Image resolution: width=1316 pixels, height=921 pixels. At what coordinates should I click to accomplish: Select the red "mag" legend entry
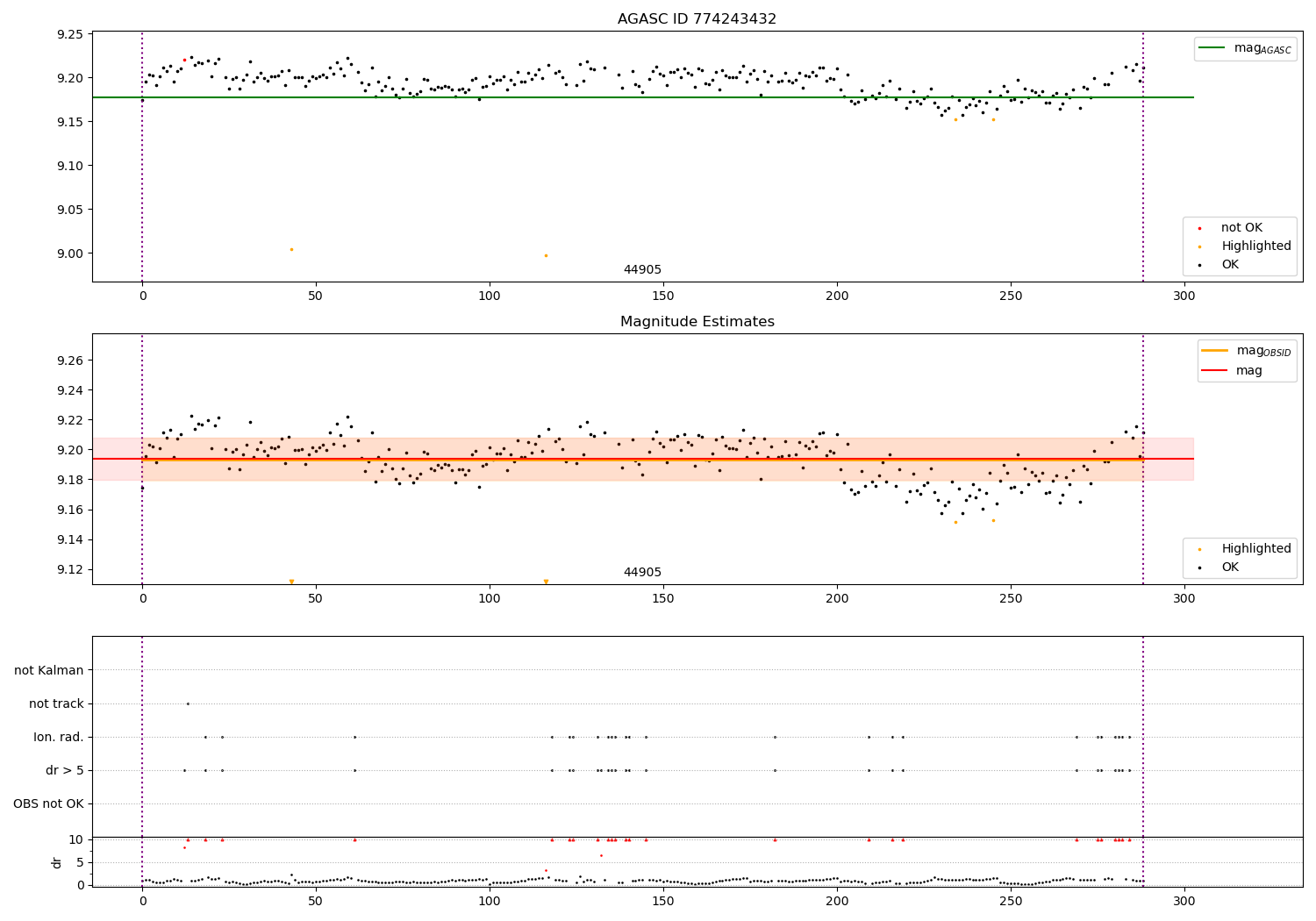tap(1233, 371)
